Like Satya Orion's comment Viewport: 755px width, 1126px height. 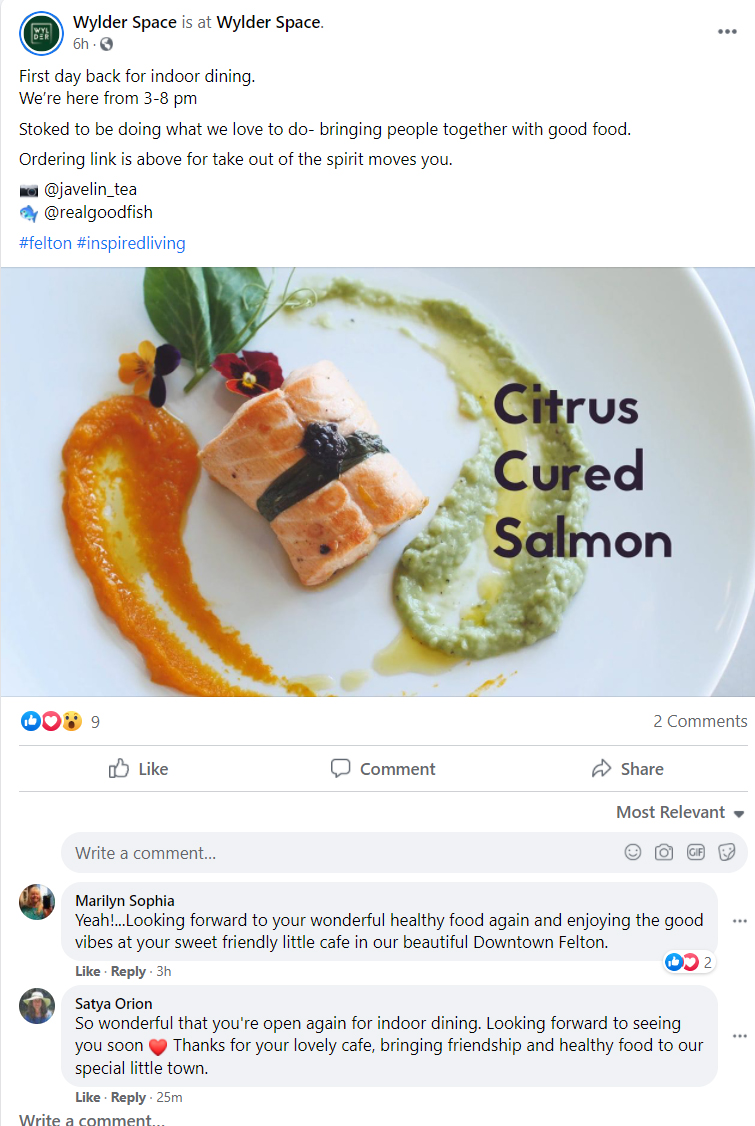pos(87,1097)
